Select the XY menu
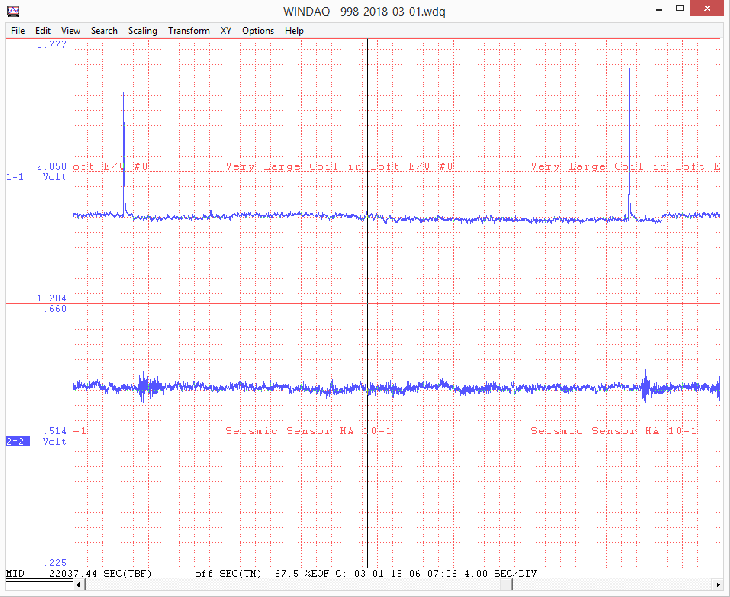 [x=226, y=31]
